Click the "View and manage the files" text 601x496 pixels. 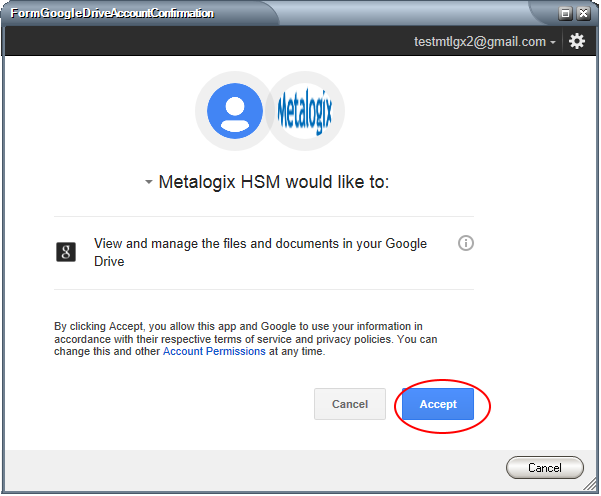(x=261, y=253)
